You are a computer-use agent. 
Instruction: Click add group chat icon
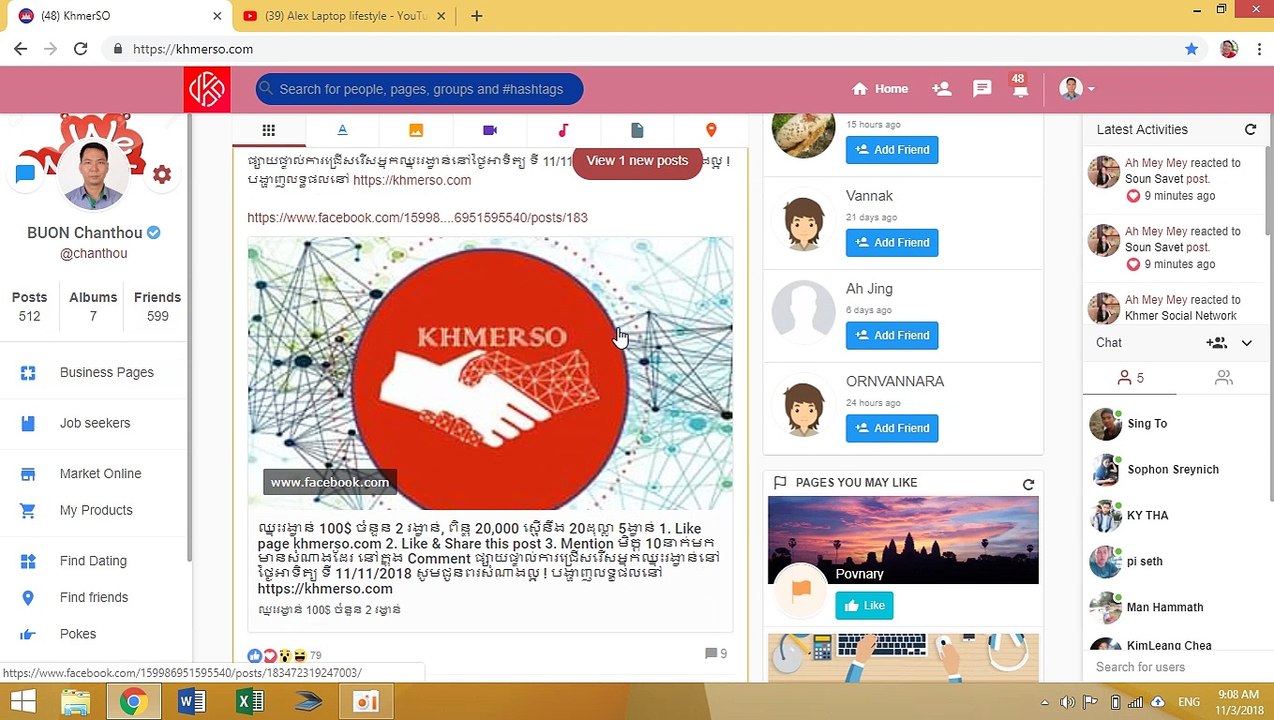[x=1216, y=343]
